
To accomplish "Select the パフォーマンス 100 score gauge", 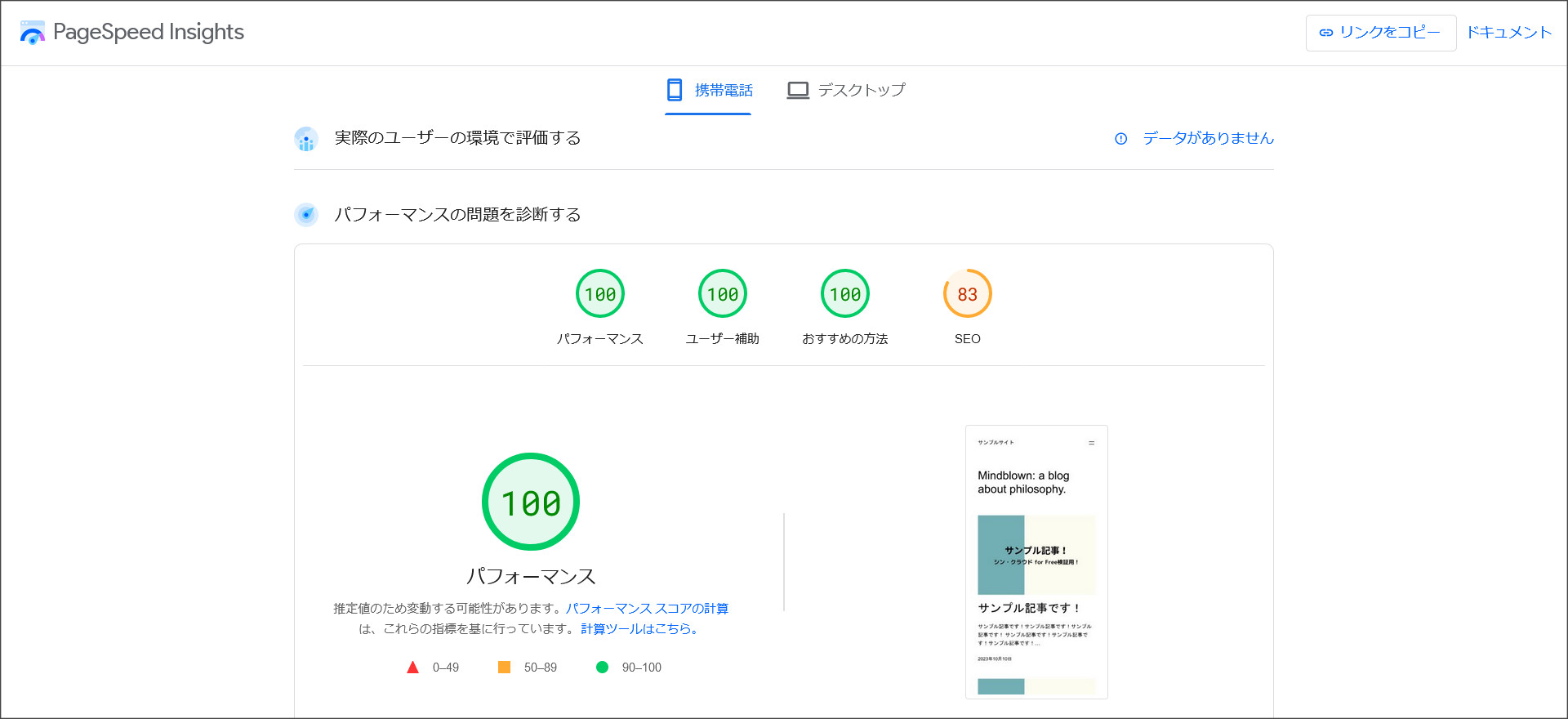I will pyautogui.click(x=600, y=294).
